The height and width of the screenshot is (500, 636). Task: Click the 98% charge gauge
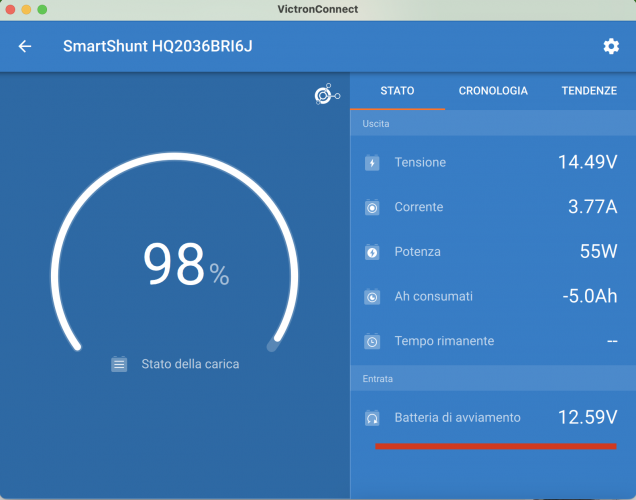click(175, 265)
